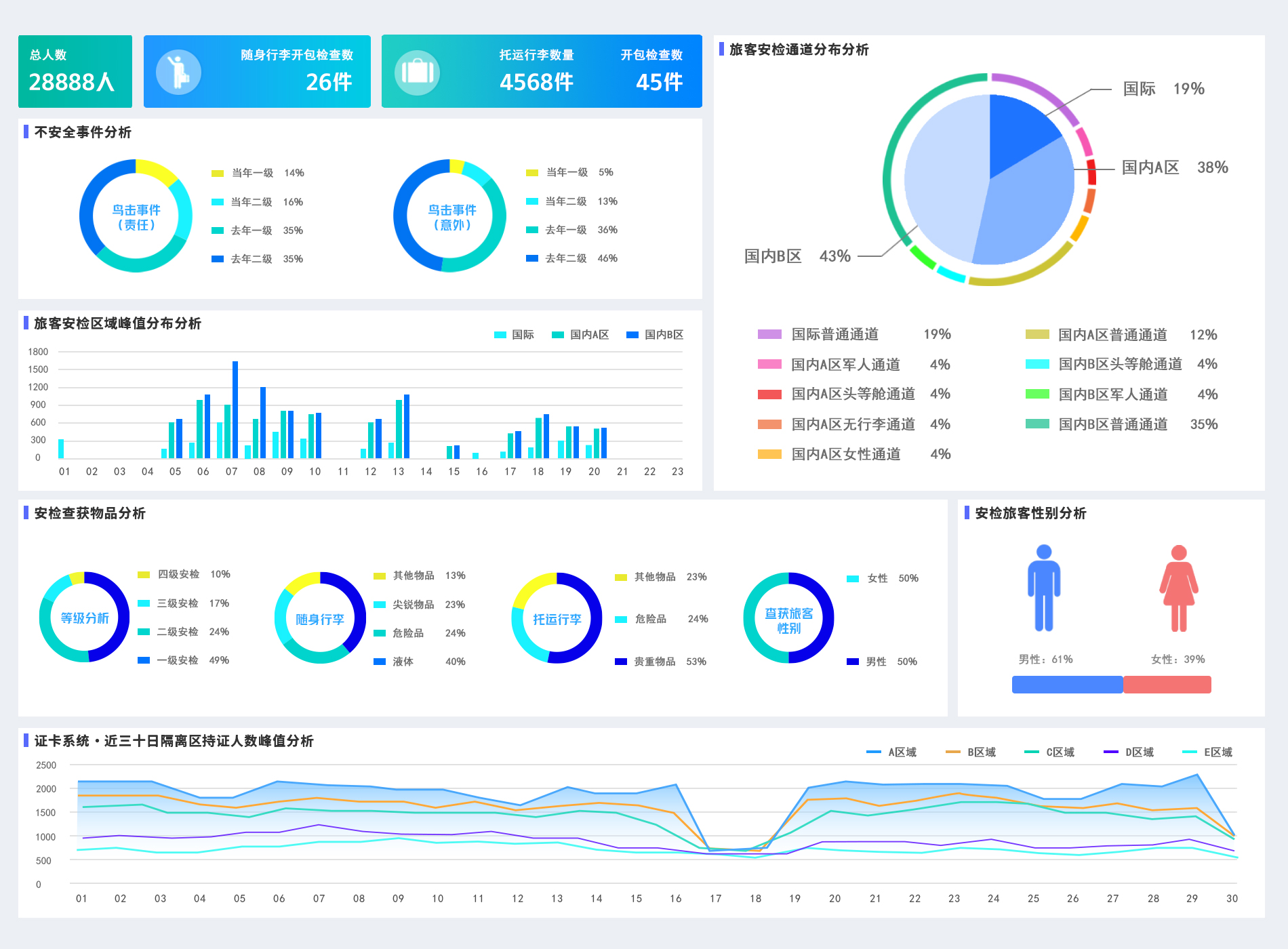Viewport: 1288px width, 949px height.
Task: Click the 托运行李 donut chart center
Action: 557,620
